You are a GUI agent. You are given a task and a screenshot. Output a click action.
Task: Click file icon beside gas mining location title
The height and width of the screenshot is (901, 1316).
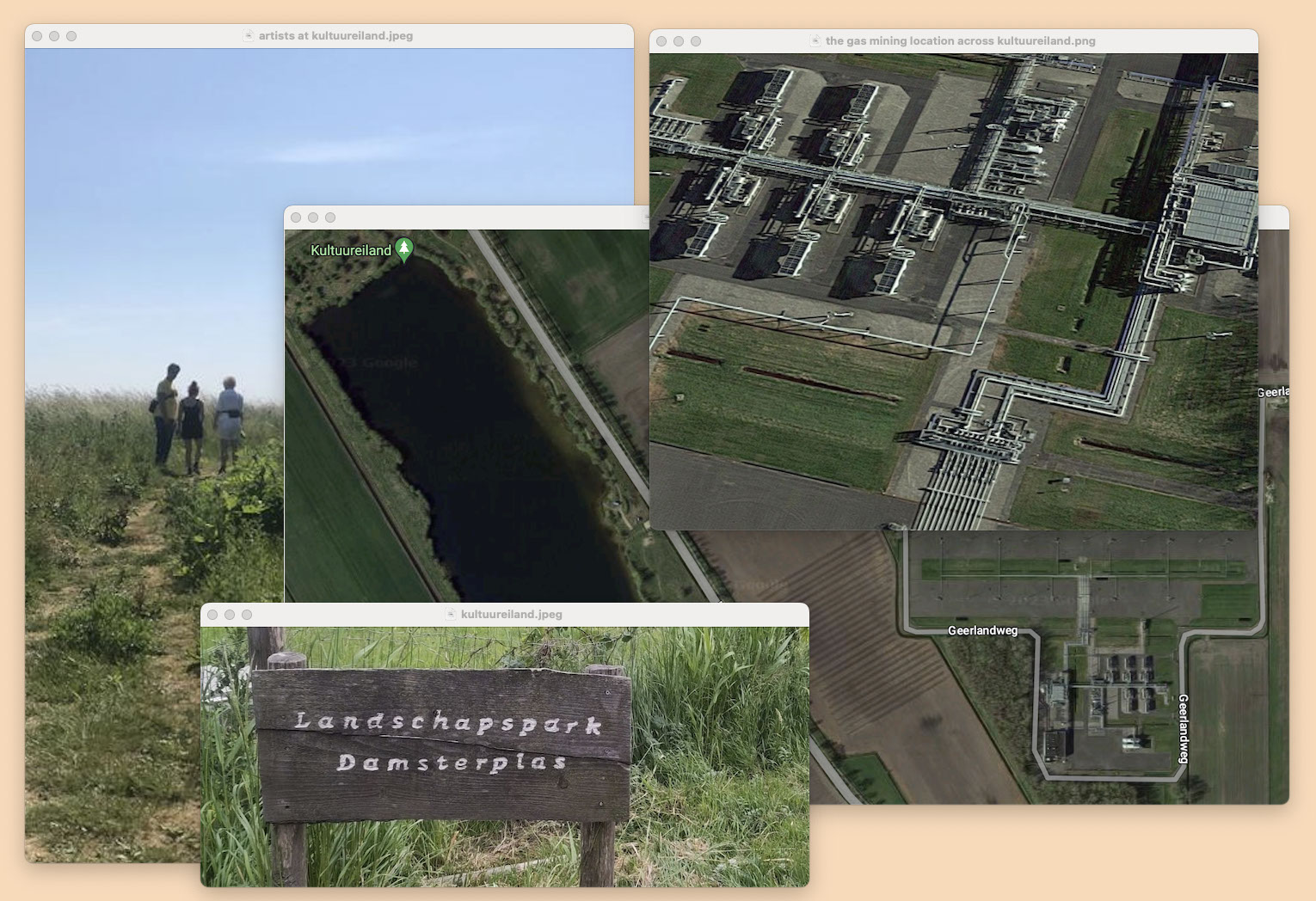tap(815, 41)
